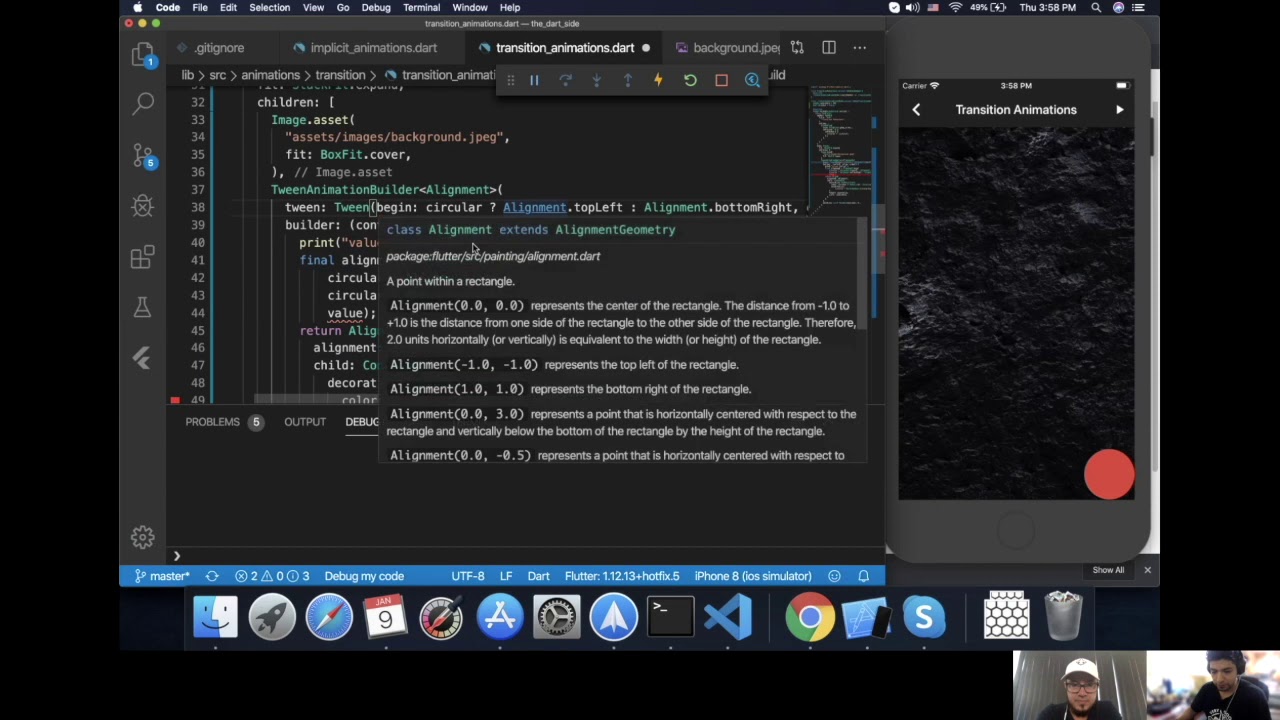Grab the debug toolbar drag handle
This screenshot has width=1280, height=720.
(510, 80)
